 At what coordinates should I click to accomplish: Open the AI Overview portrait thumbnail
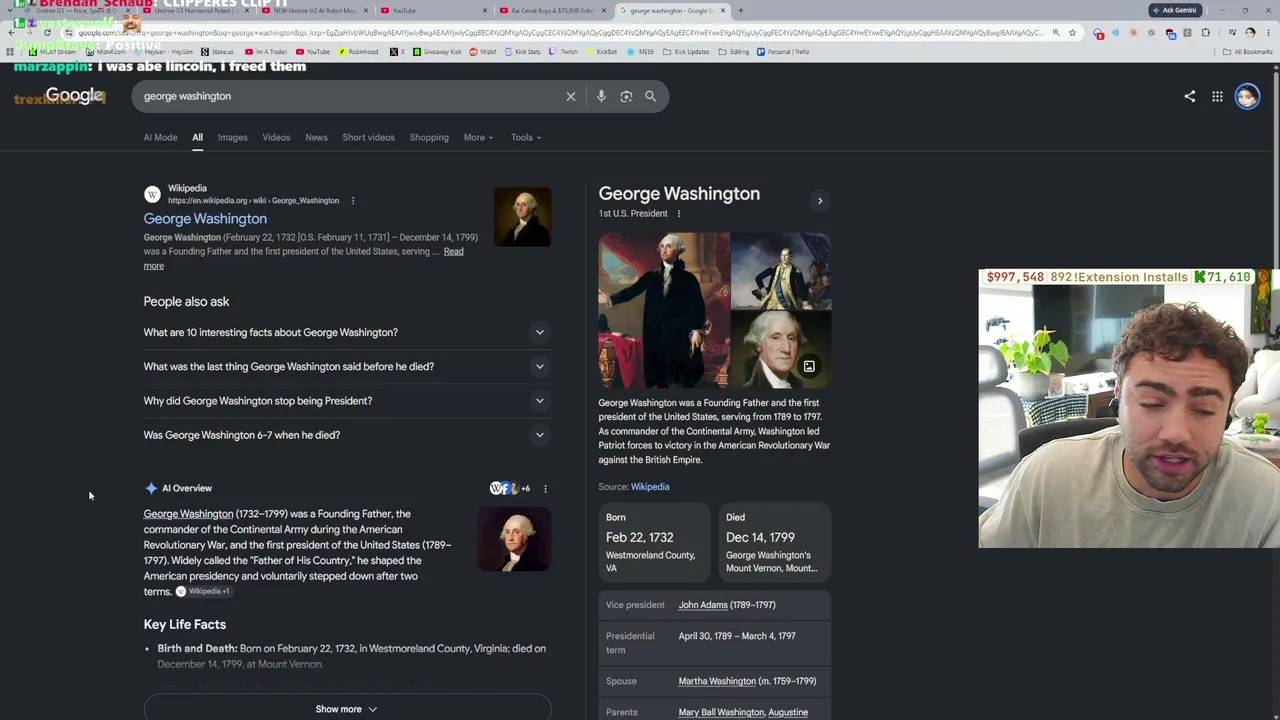[514, 538]
